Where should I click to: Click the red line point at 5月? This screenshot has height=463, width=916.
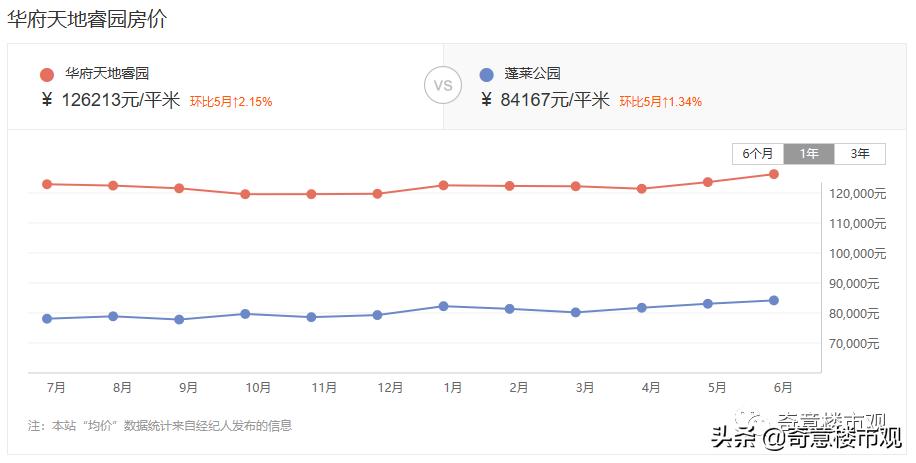(708, 182)
